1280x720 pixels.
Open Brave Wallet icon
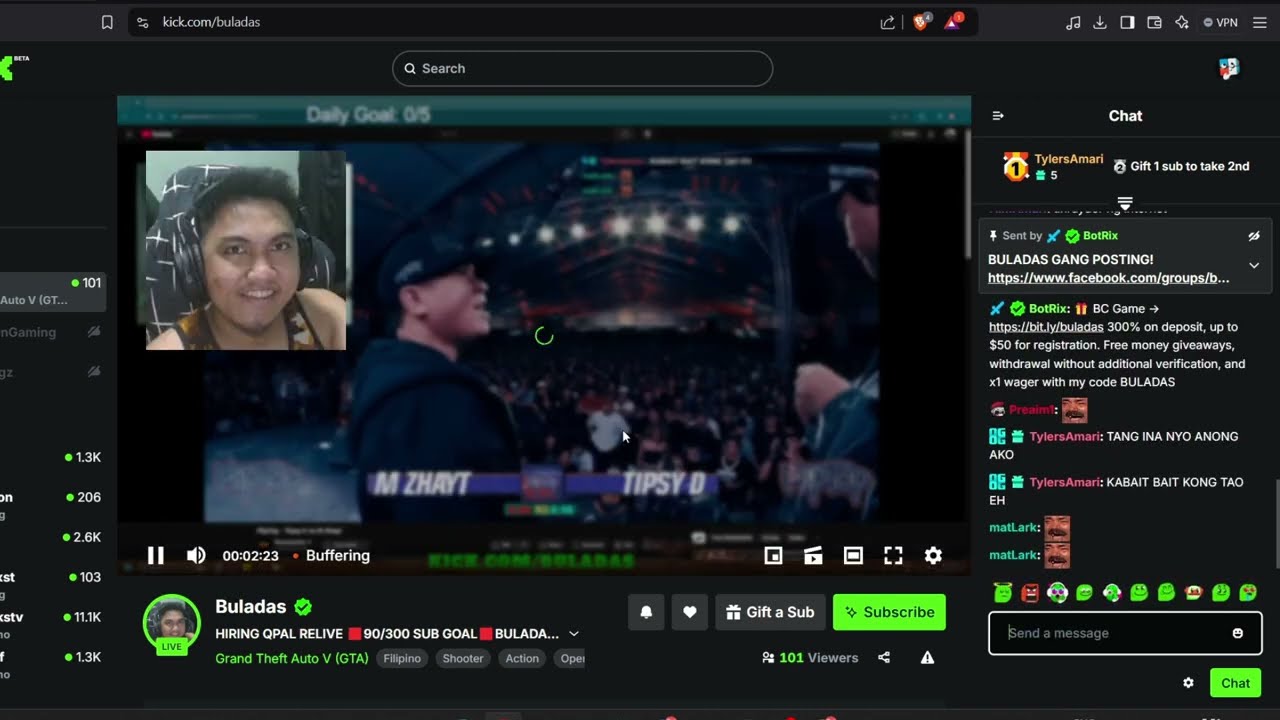[x=1154, y=22]
